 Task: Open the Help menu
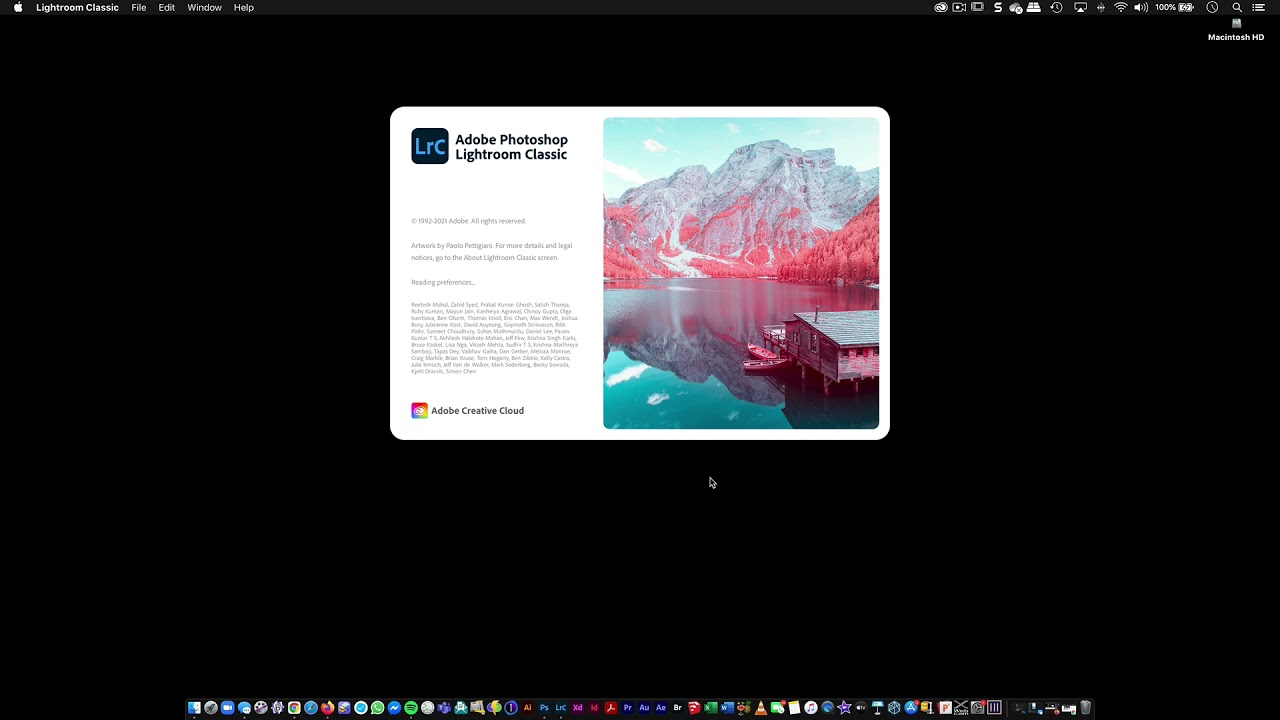point(244,7)
